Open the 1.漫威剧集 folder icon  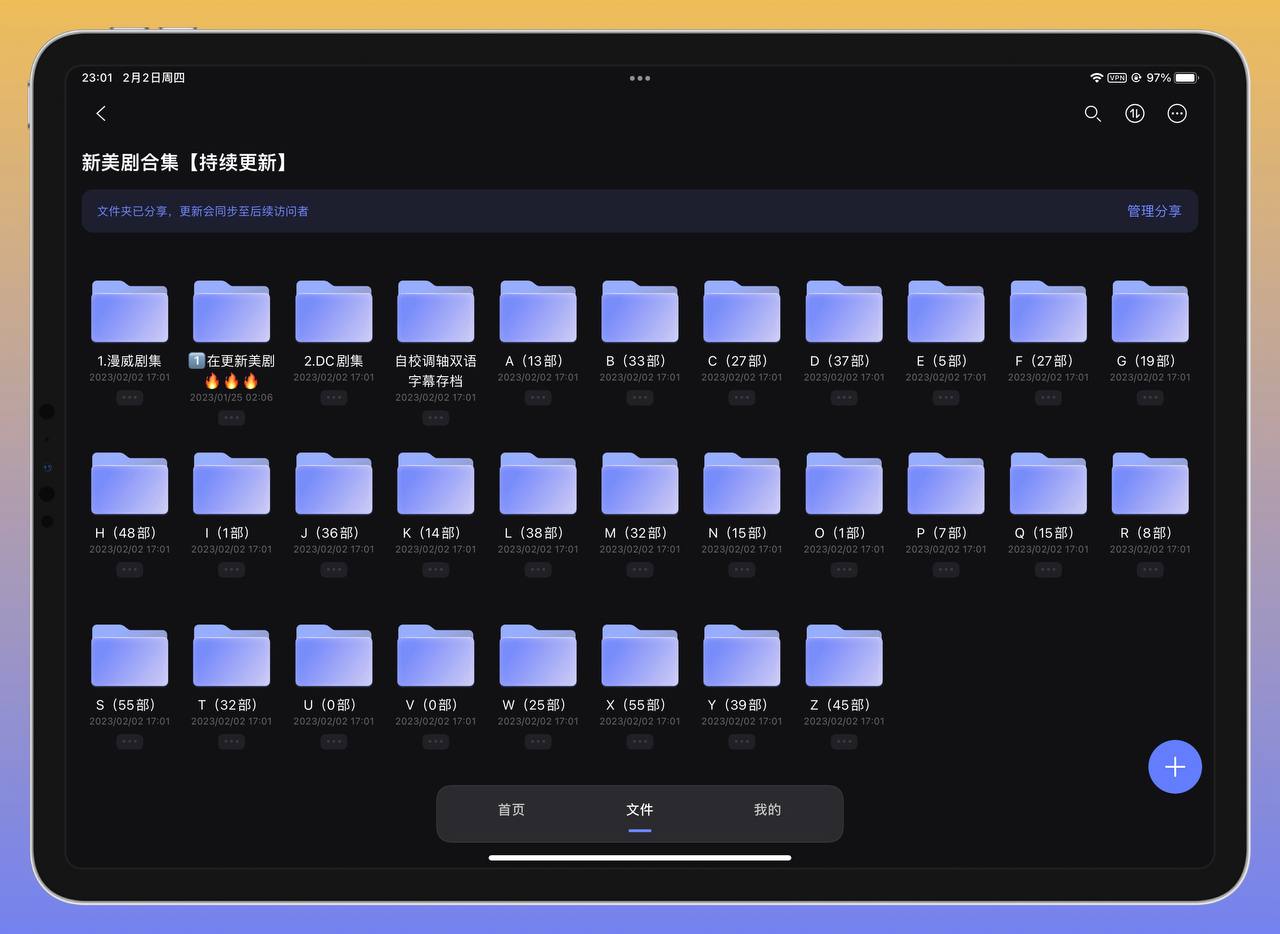[x=130, y=311]
